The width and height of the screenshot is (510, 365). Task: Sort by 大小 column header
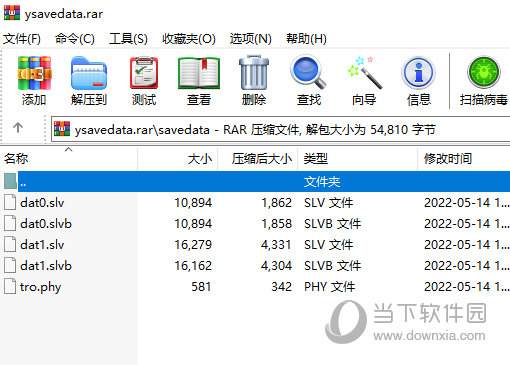(x=178, y=159)
